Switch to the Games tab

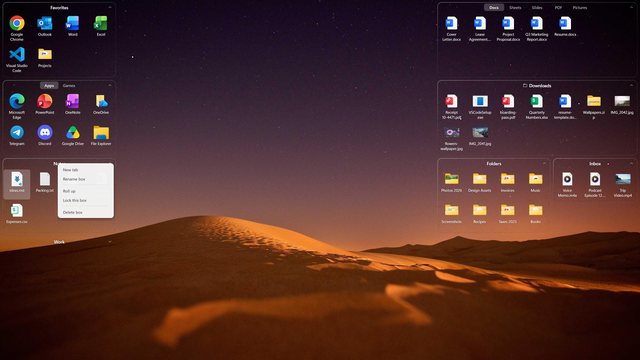pyautogui.click(x=69, y=86)
